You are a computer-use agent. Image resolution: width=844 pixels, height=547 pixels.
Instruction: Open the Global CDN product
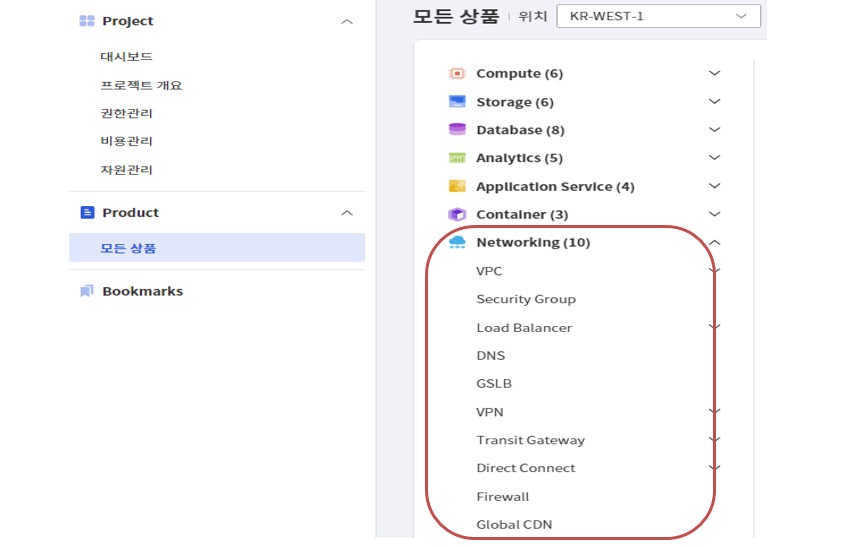pyautogui.click(x=514, y=524)
